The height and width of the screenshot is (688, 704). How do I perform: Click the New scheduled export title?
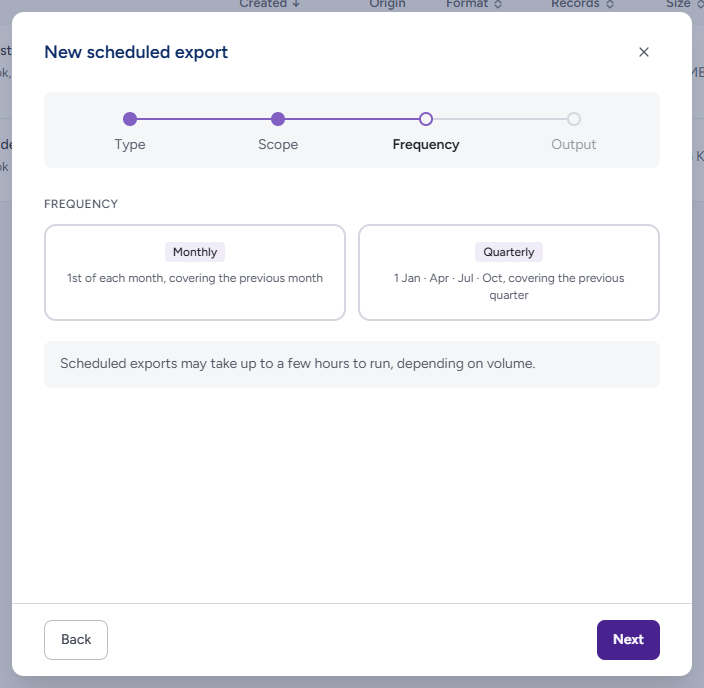coord(136,52)
